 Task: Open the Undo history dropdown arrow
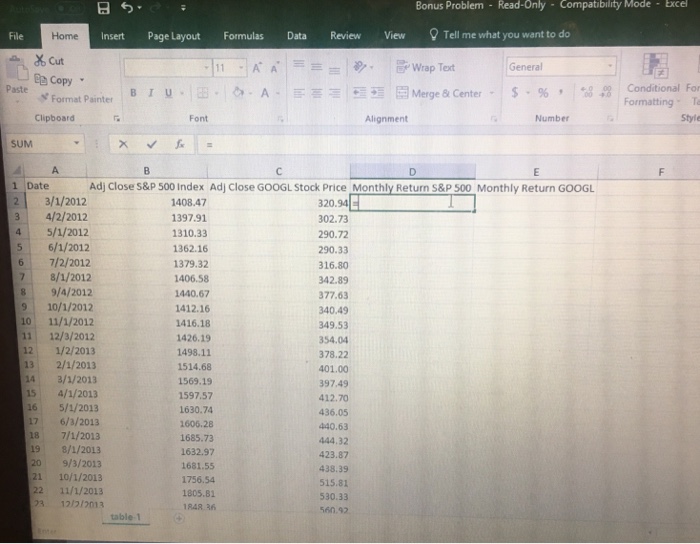[140, 8]
